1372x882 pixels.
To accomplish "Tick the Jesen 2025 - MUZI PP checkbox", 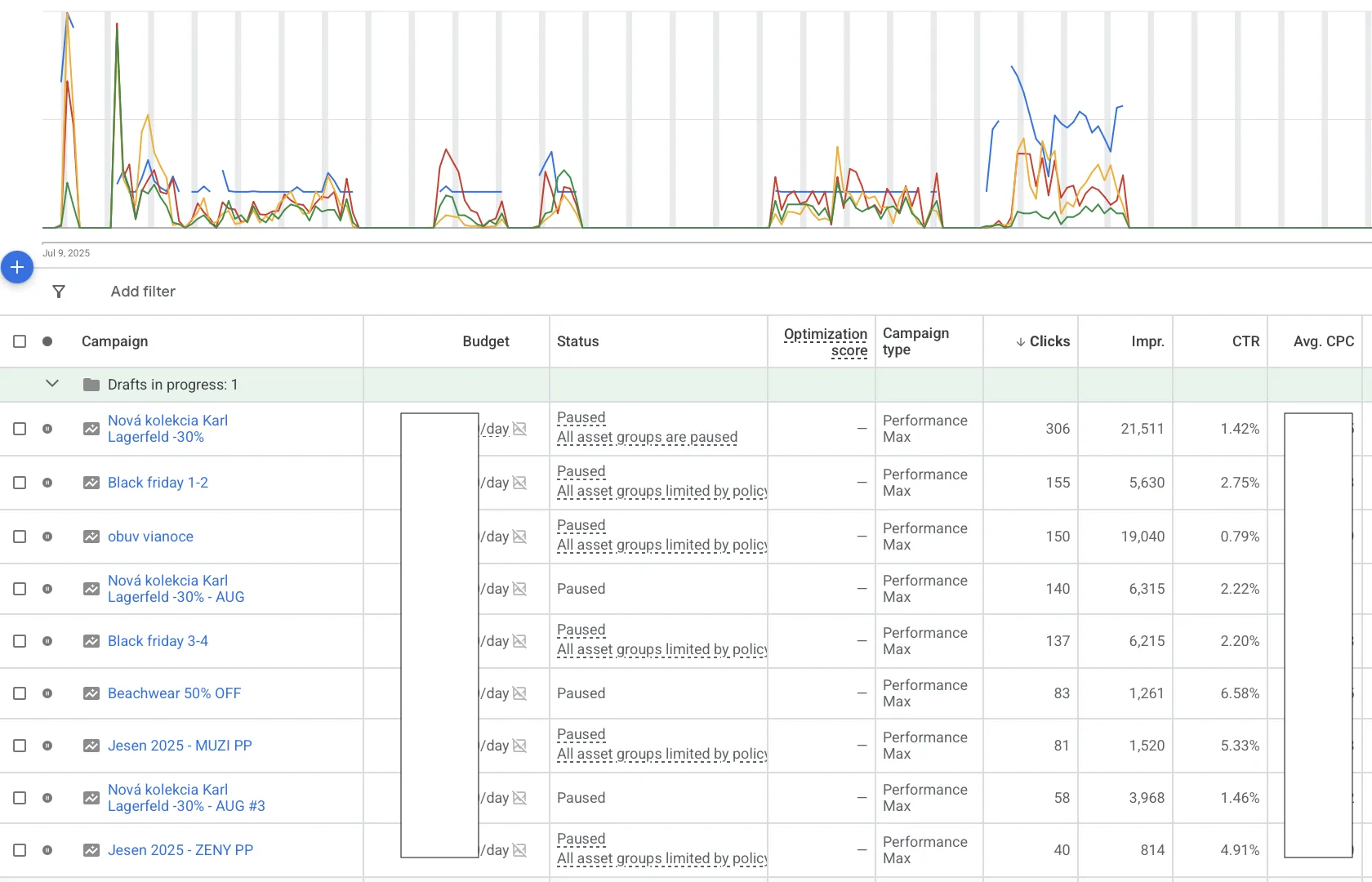I will (20, 746).
